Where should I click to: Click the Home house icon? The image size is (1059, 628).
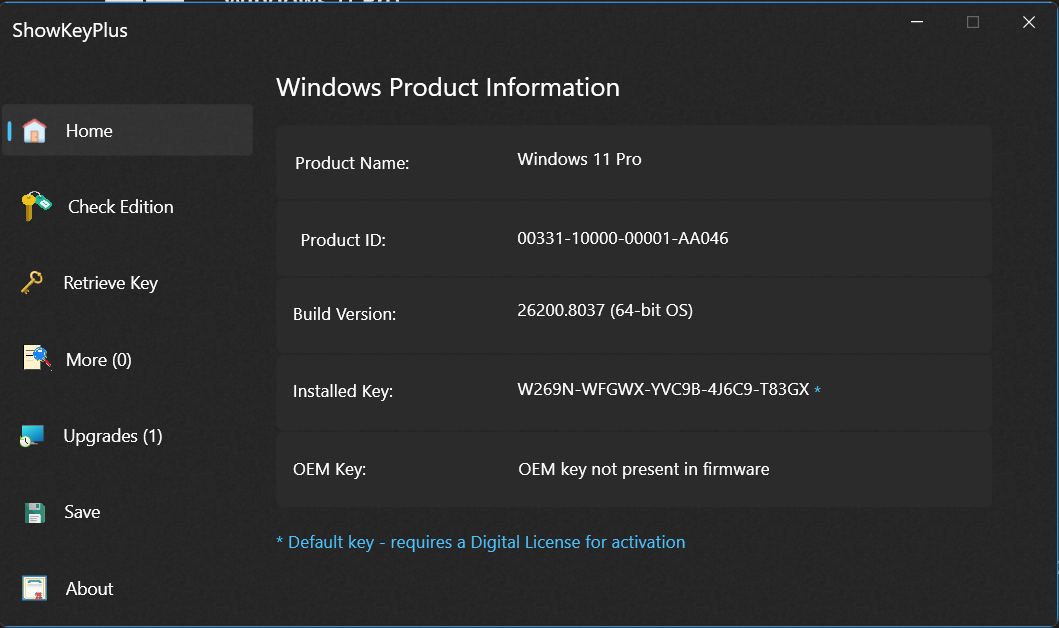tap(34, 130)
